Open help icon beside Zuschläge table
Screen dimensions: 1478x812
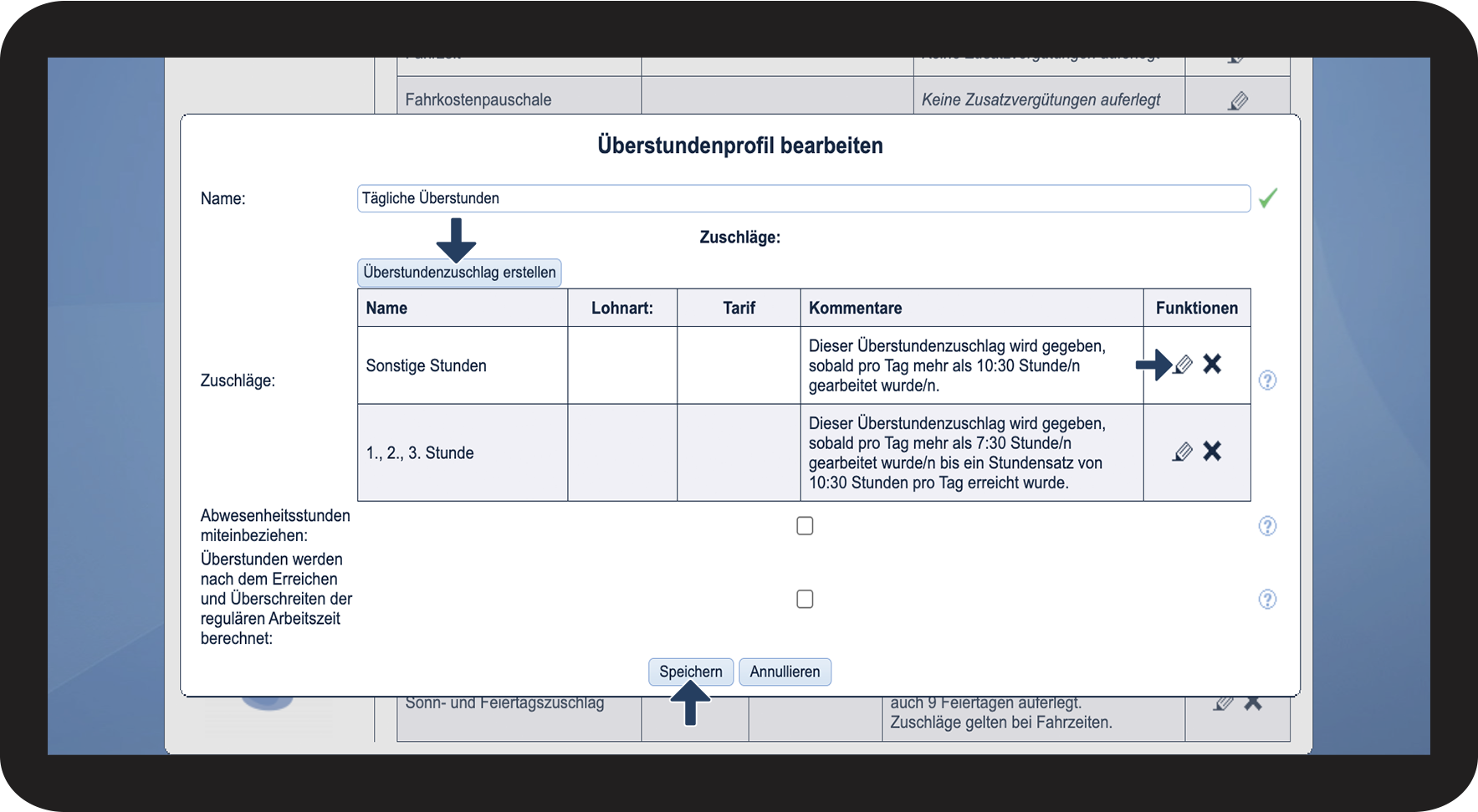coord(1267,380)
